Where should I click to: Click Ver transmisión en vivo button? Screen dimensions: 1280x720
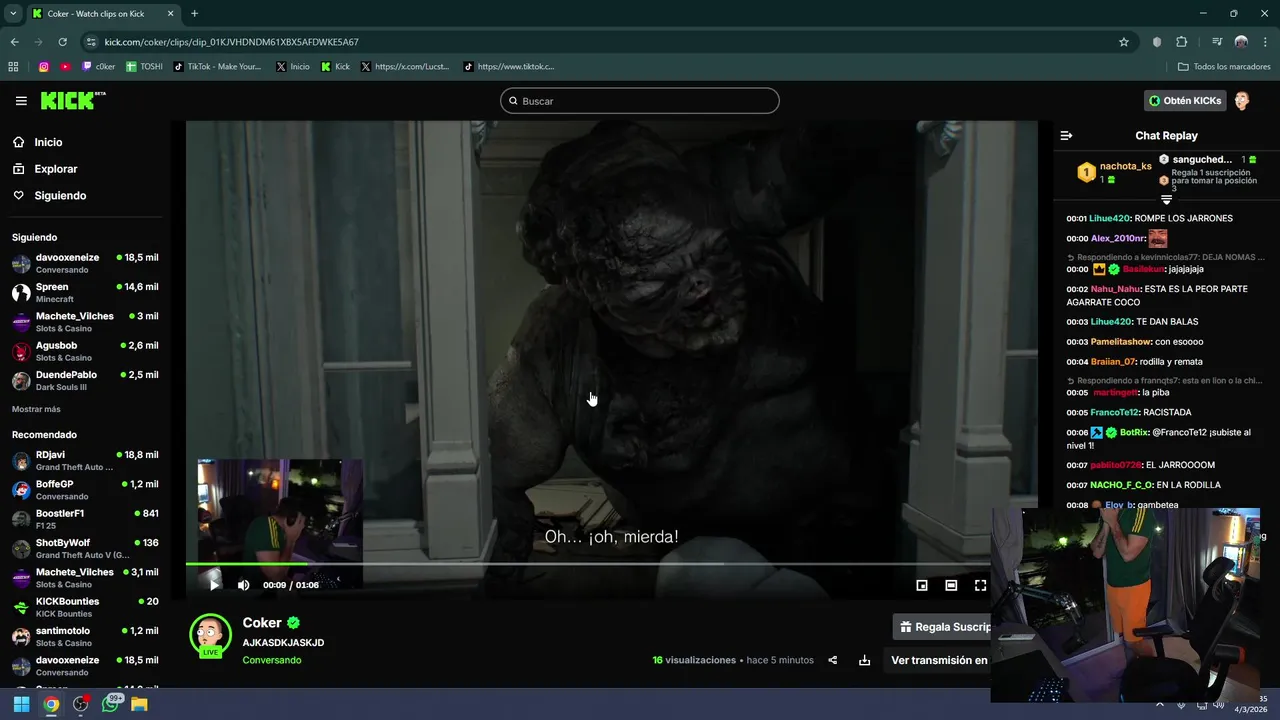click(938, 660)
